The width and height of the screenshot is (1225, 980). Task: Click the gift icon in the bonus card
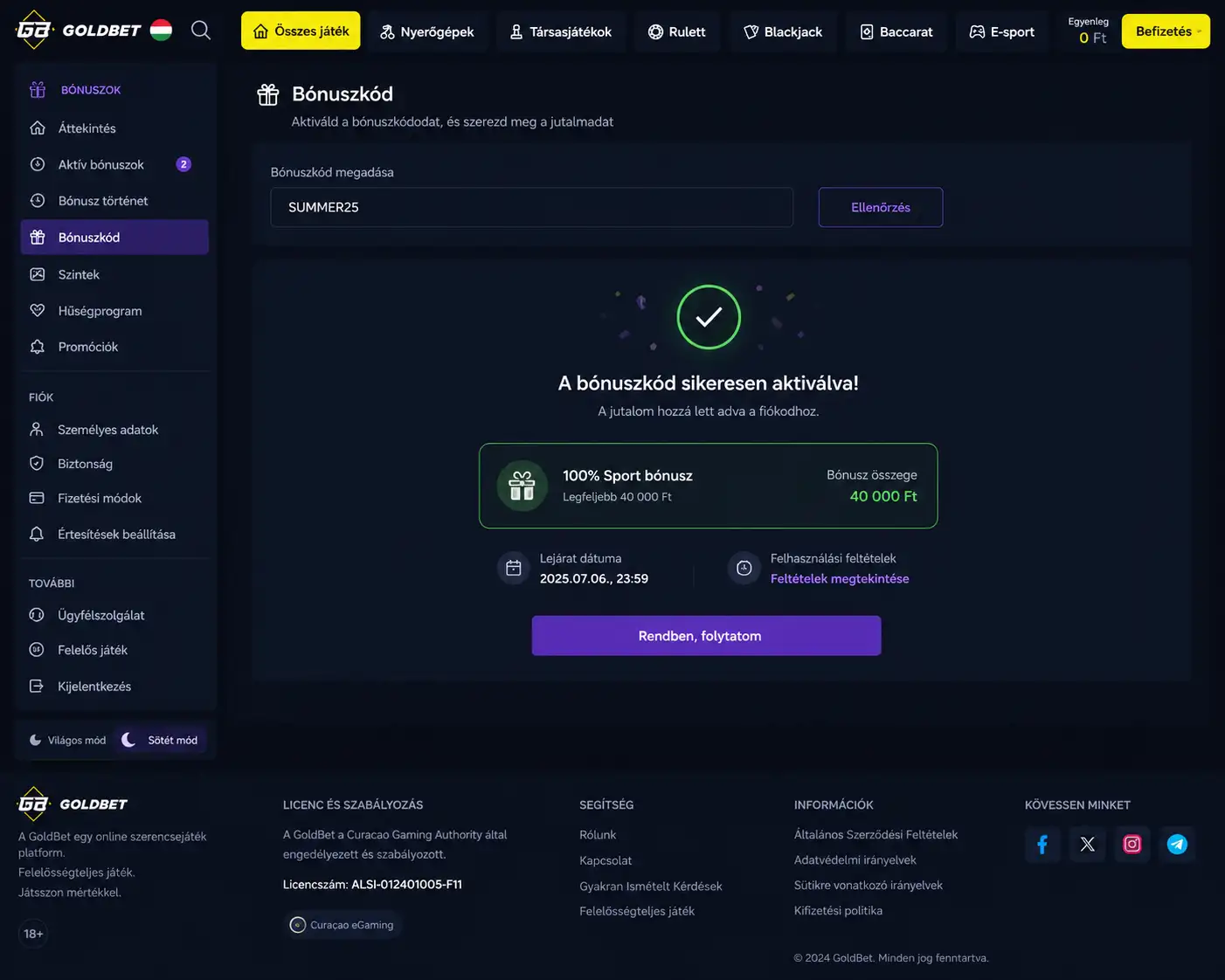click(x=523, y=486)
